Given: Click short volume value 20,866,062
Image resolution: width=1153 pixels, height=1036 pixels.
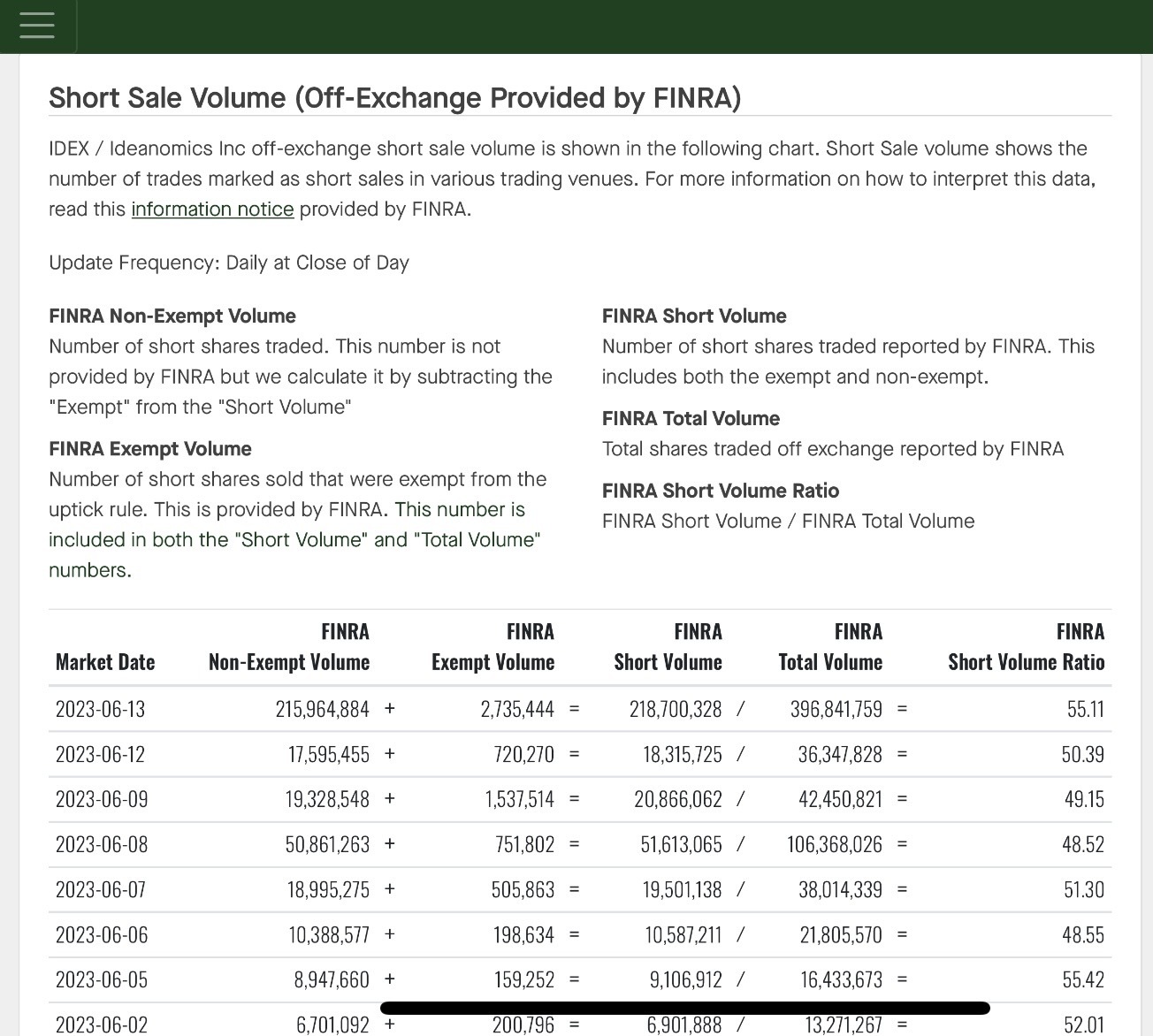Looking at the screenshot, I should [x=678, y=800].
